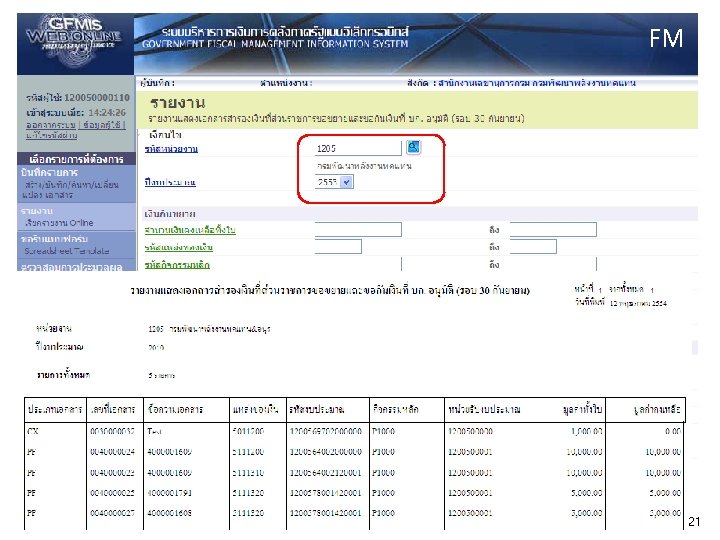Click the หน่วยรับงบประมาณ column header
This screenshot has width=720, height=540.
(x=484, y=409)
